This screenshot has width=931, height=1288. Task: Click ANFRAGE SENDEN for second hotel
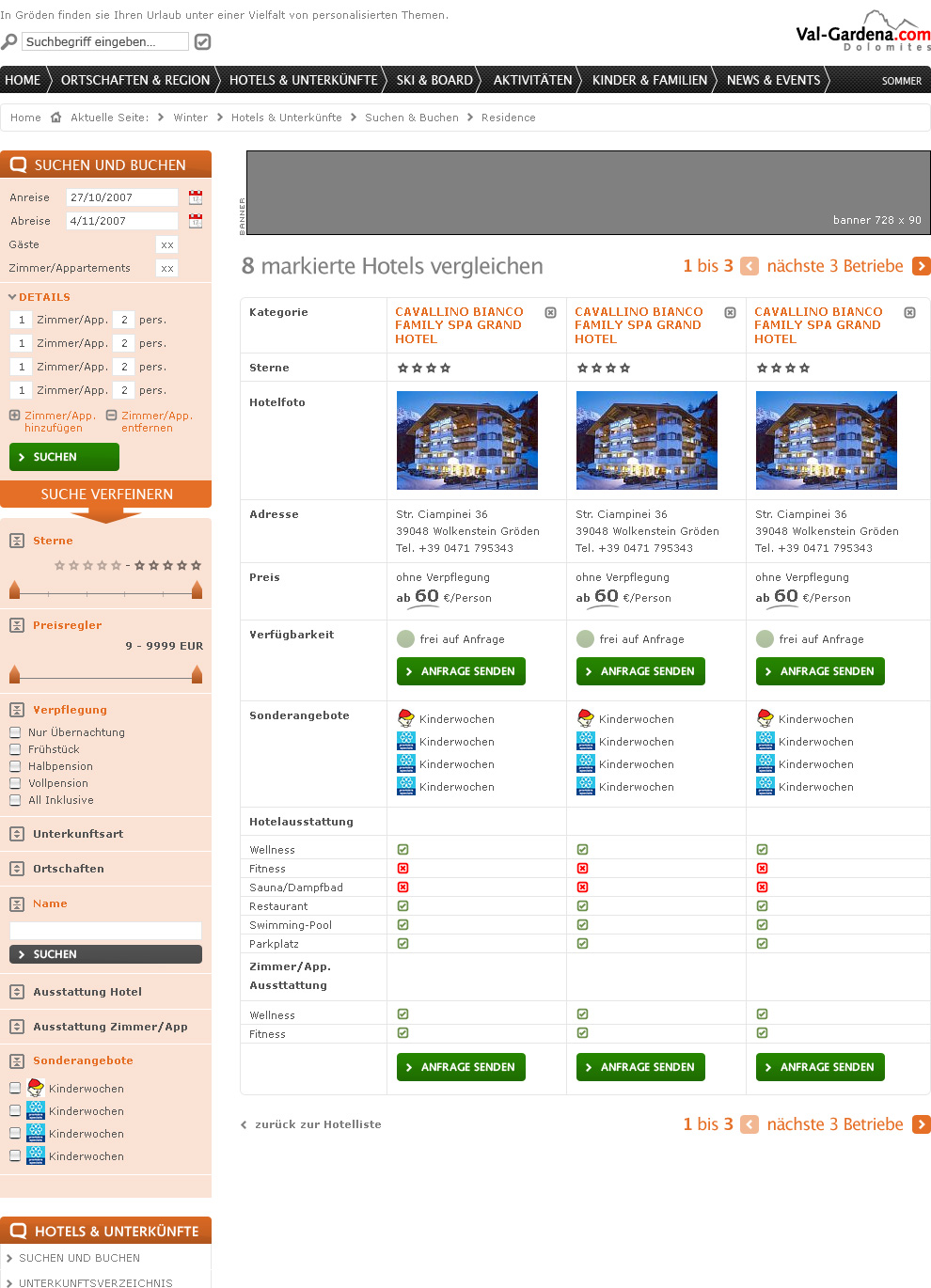(x=639, y=671)
